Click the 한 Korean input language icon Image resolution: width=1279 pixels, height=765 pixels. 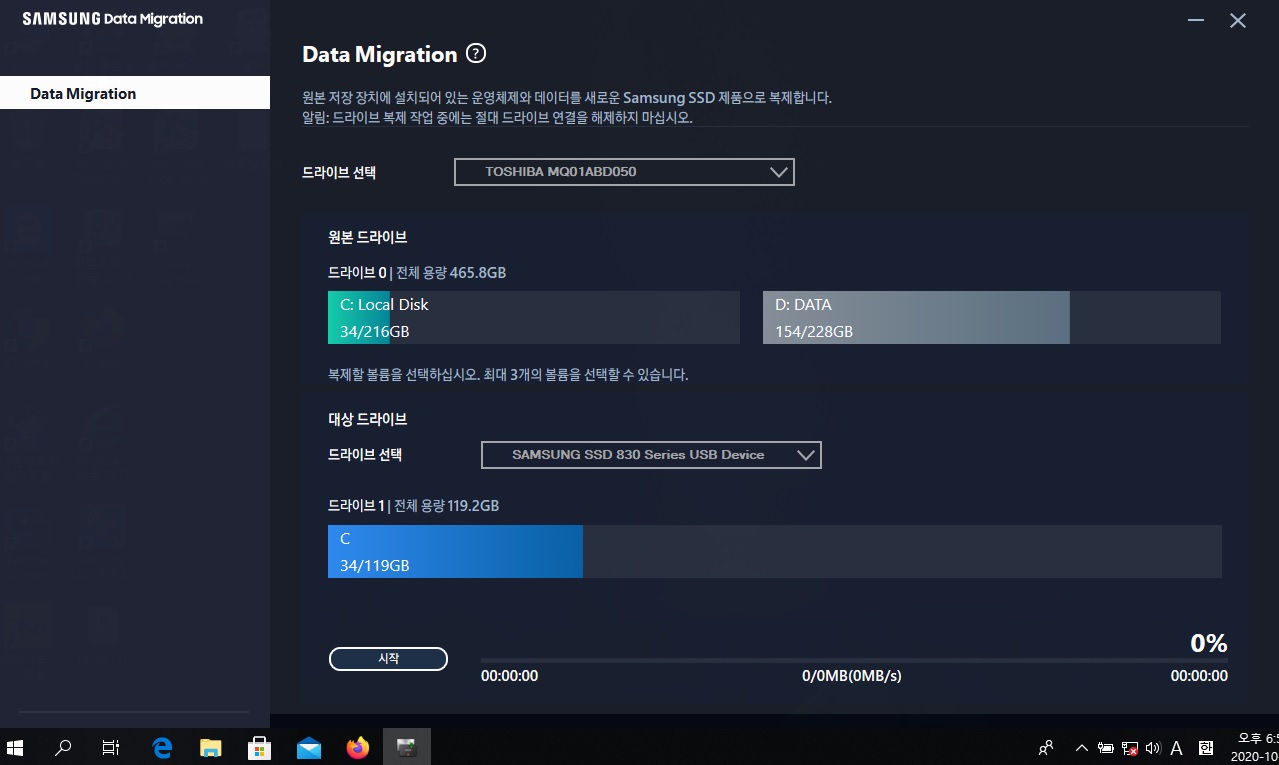click(x=1206, y=747)
